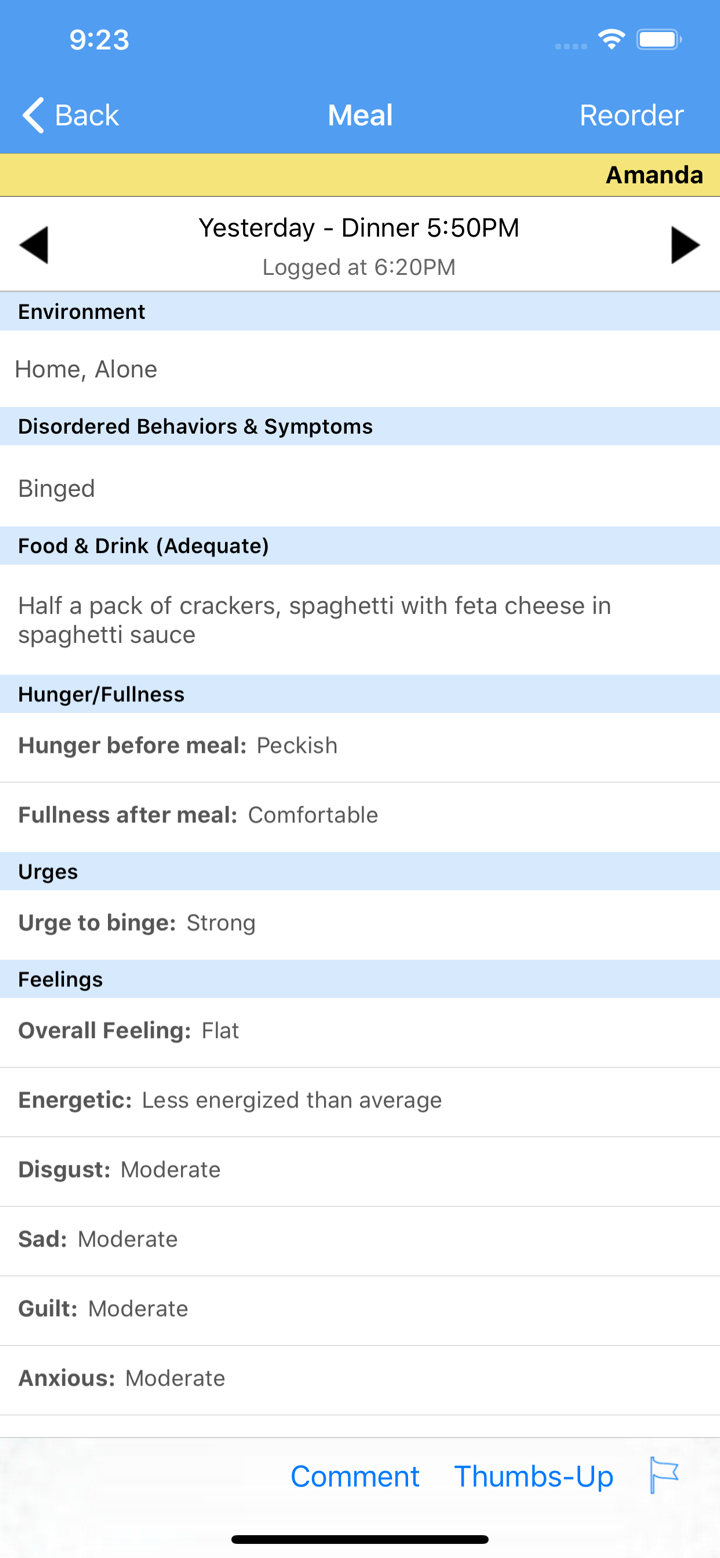The width and height of the screenshot is (720, 1558).
Task: Tap the Amanda banner
Action: (654, 174)
